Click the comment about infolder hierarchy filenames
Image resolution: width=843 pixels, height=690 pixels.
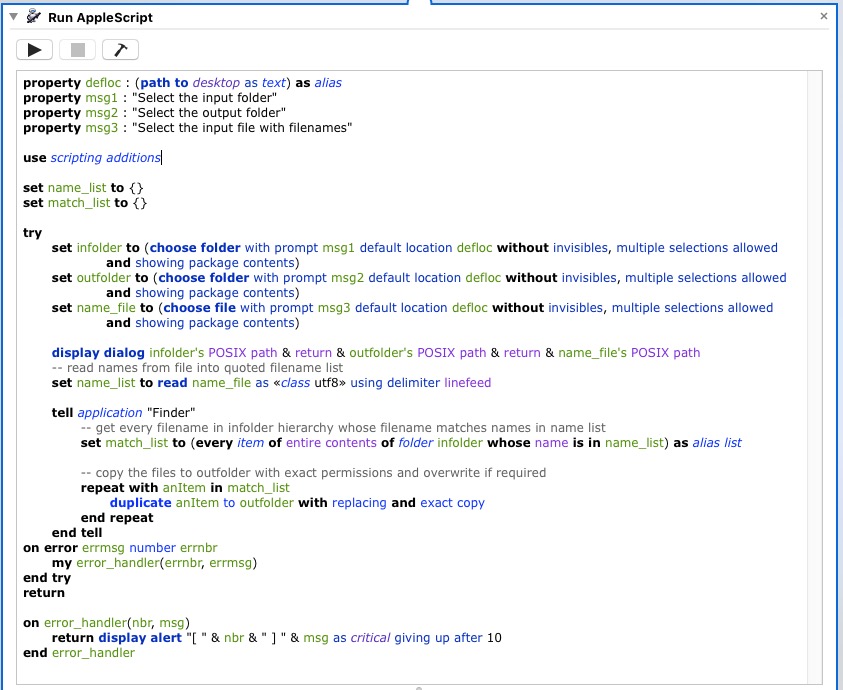pyautogui.click(x=343, y=428)
